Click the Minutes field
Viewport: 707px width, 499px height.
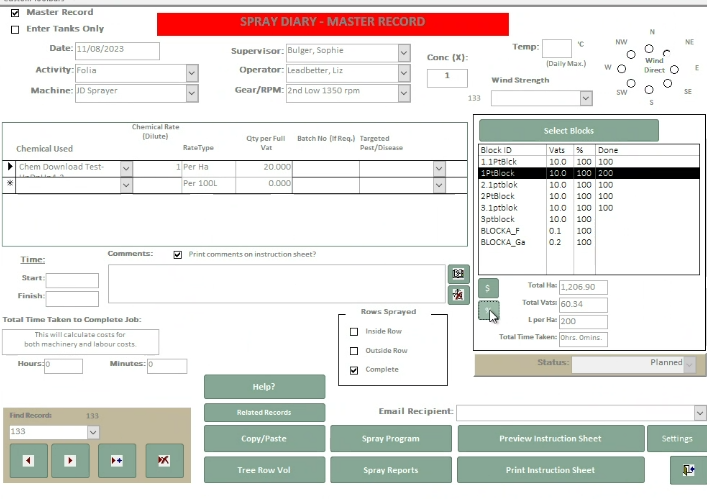pyautogui.click(x=167, y=366)
